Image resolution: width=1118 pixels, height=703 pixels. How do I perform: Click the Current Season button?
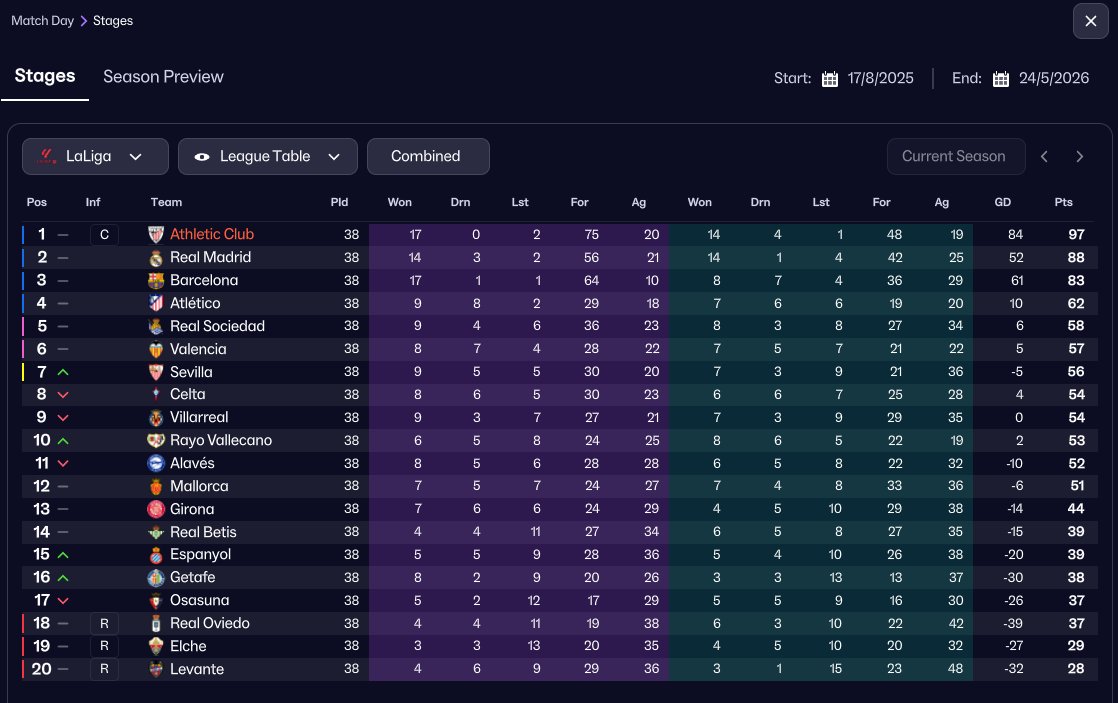tap(955, 156)
